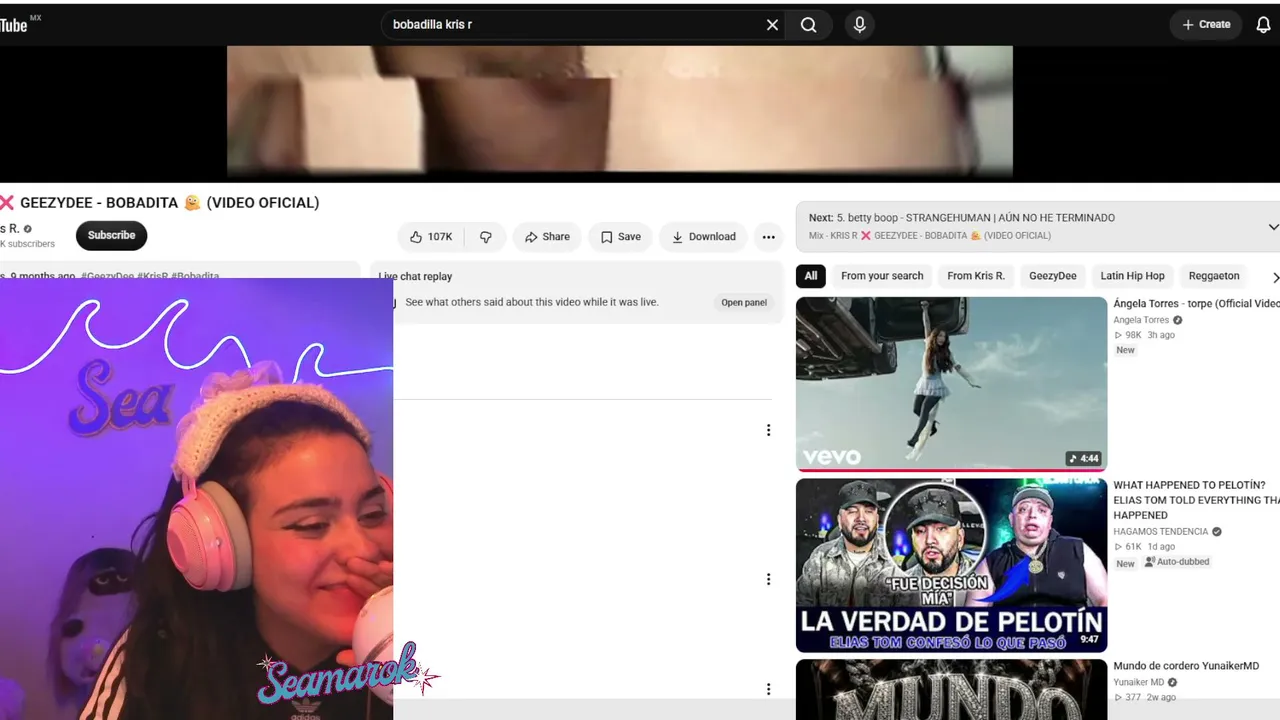Expand the 'Next: 5. betty boop' mix queue
The width and height of the screenshot is (1280, 720).
tap(1272, 227)
